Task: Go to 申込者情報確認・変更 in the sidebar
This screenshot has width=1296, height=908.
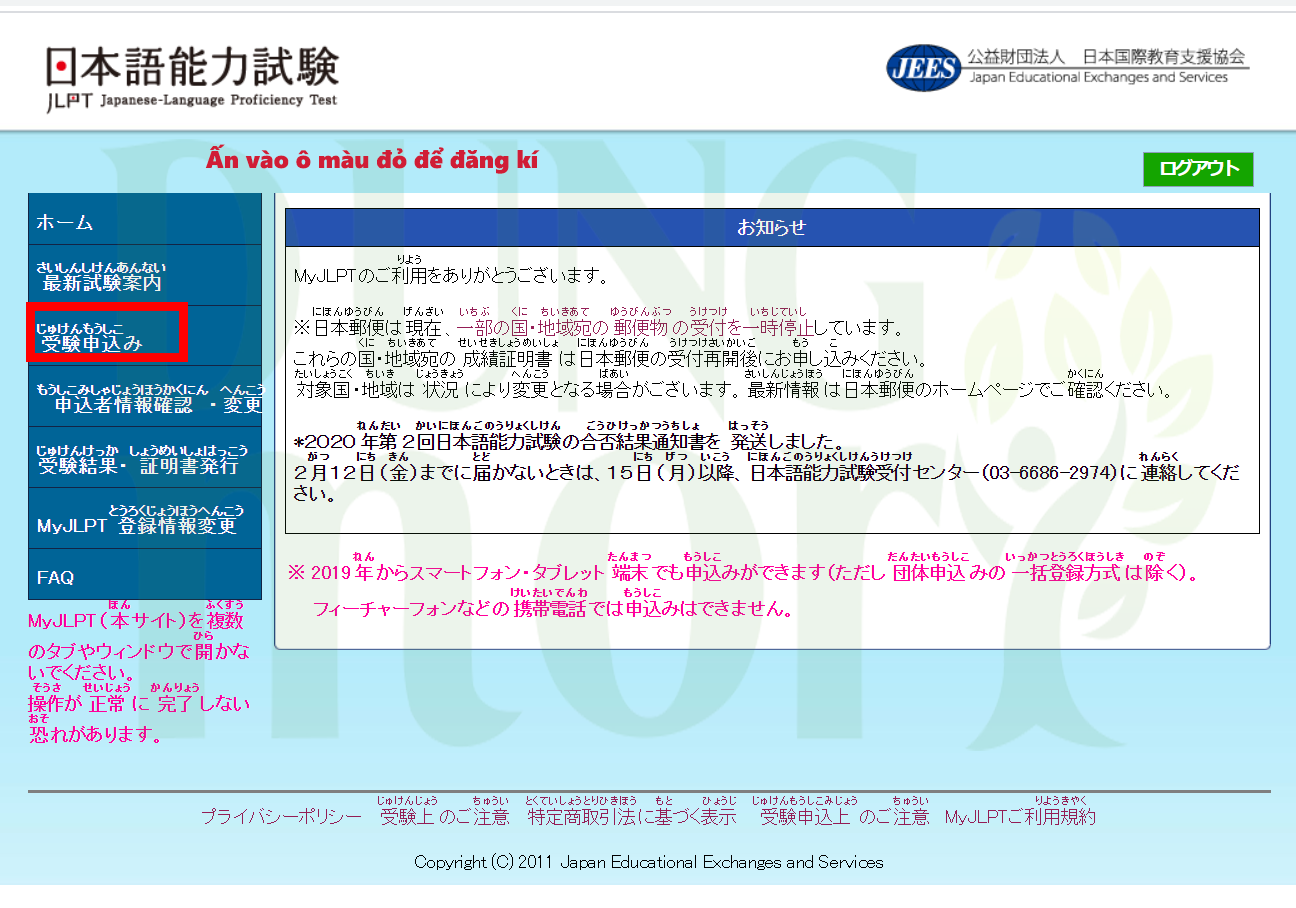Action: [x=145, y=397]
